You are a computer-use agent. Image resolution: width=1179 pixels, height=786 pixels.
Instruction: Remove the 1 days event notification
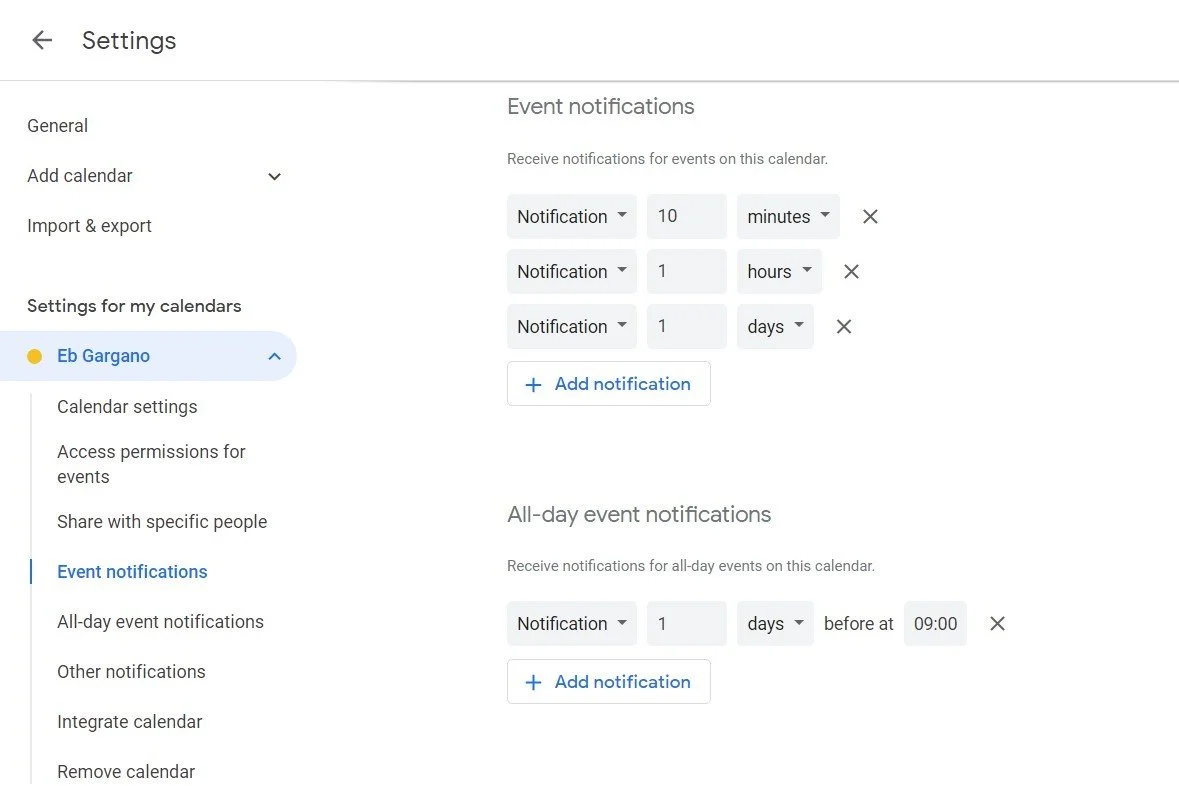pos(843,327)
